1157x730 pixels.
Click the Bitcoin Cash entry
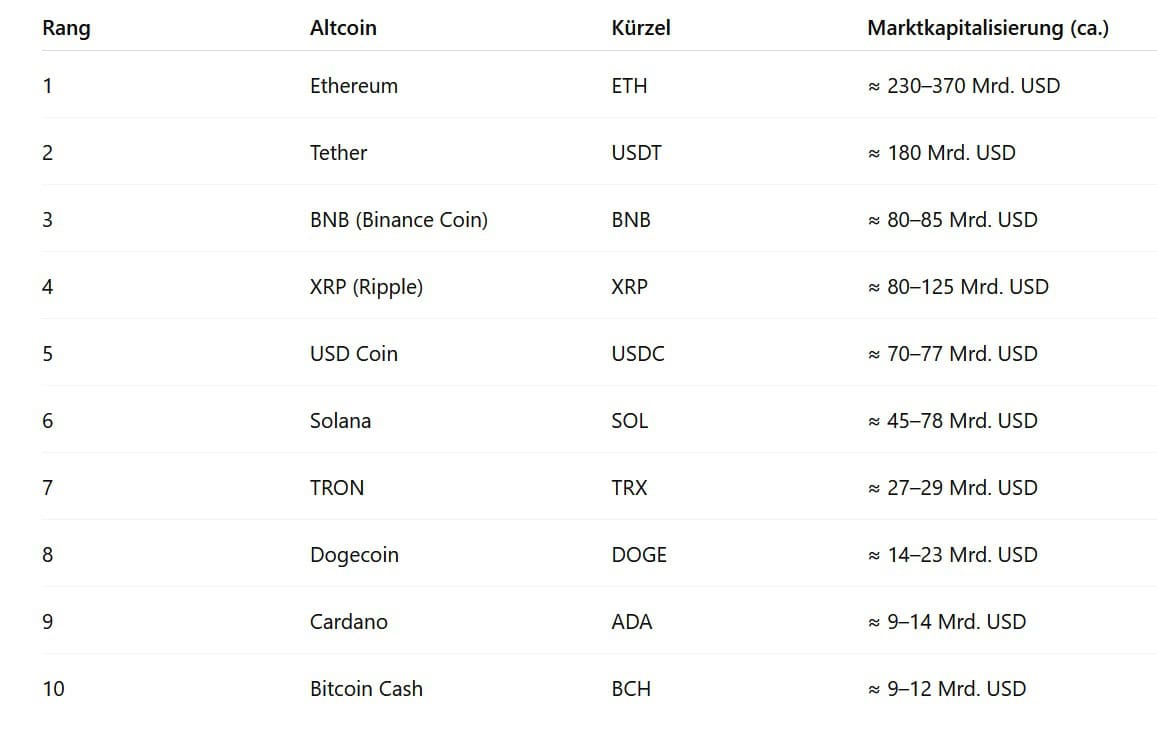click(366, 689)
